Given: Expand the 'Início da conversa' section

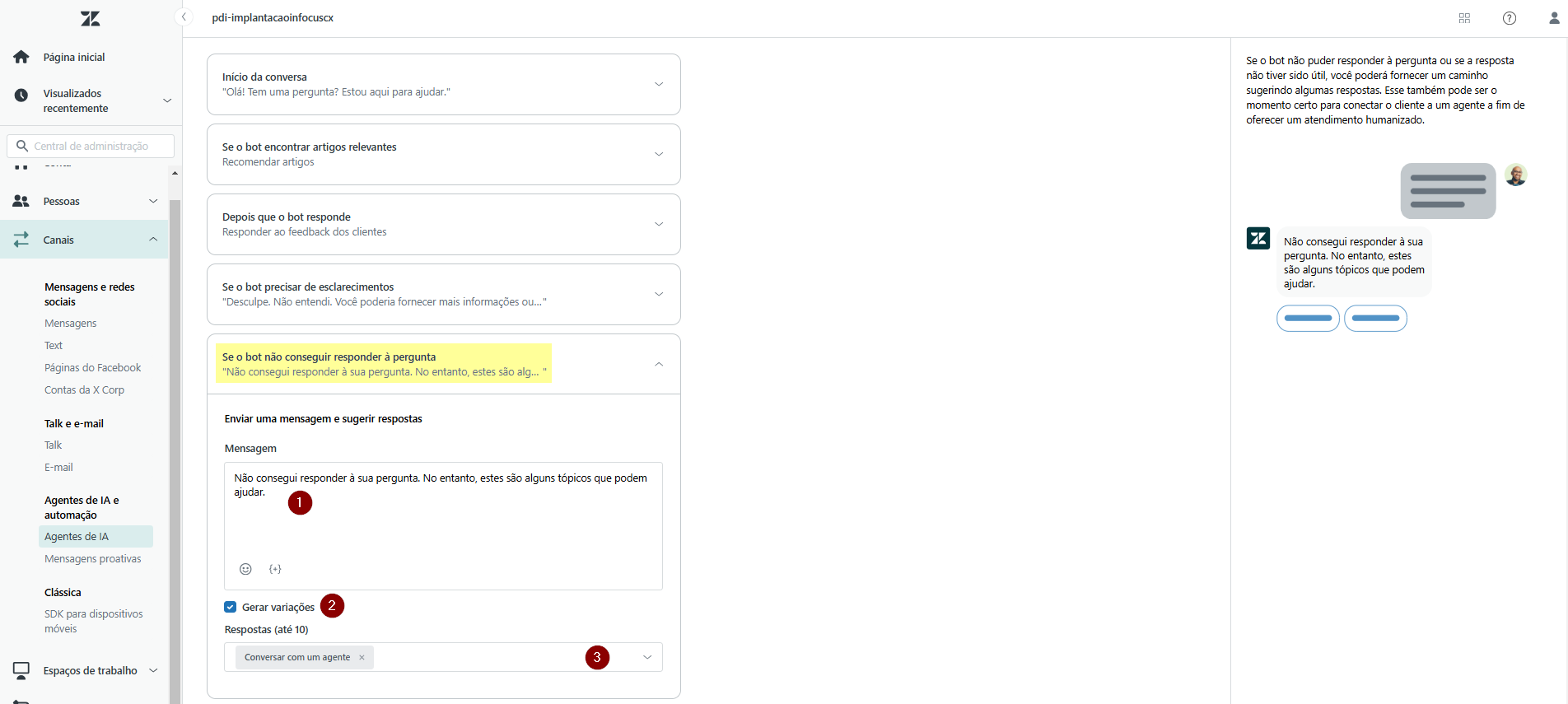Looking at the screenshot, I should (658, 84).
